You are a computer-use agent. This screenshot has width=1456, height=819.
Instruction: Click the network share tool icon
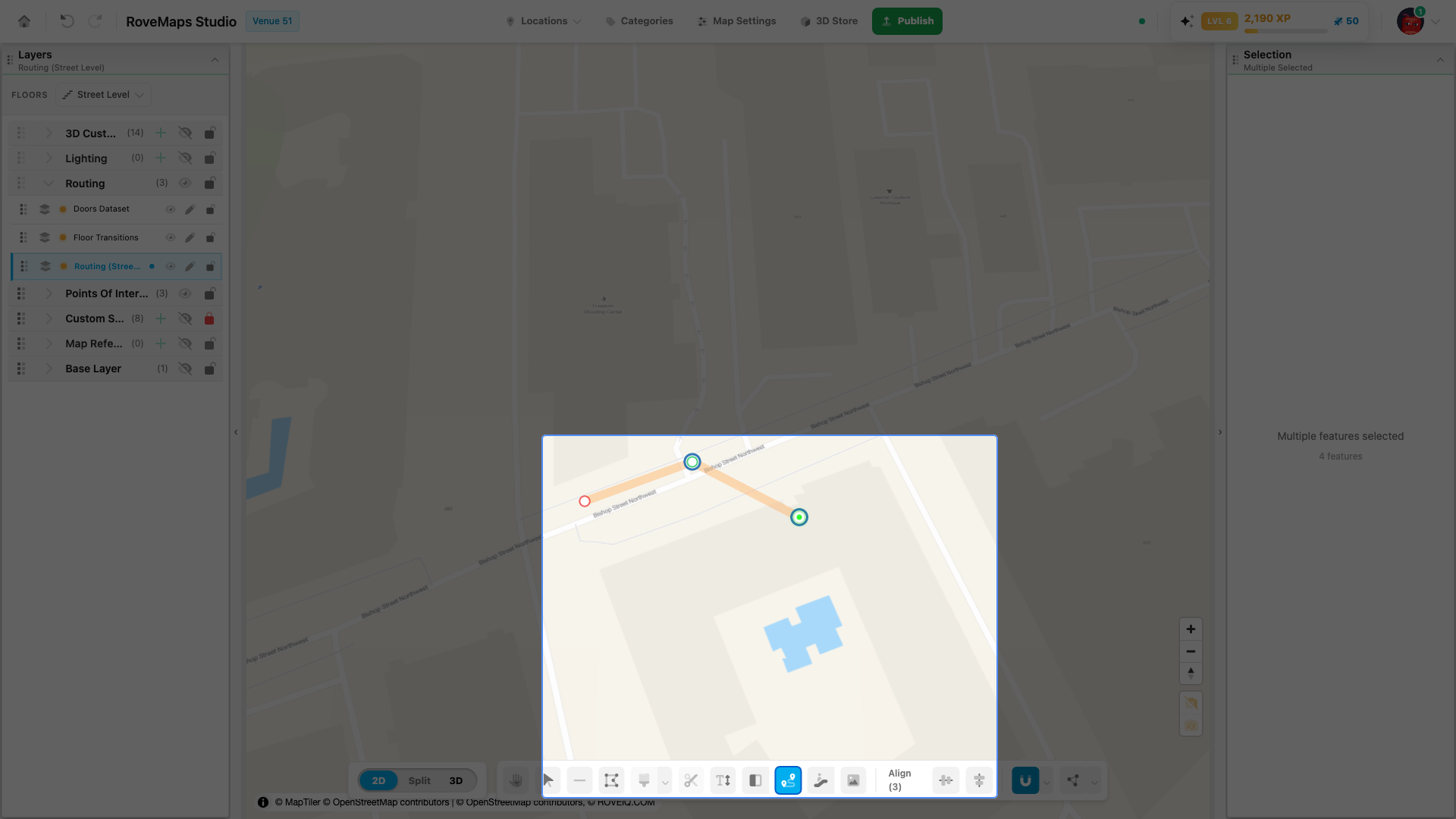click(1072, 780)
